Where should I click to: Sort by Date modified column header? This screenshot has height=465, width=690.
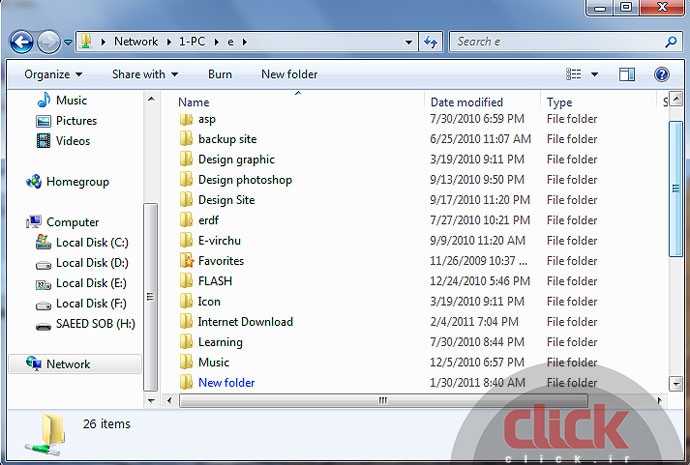coord(466,102)
